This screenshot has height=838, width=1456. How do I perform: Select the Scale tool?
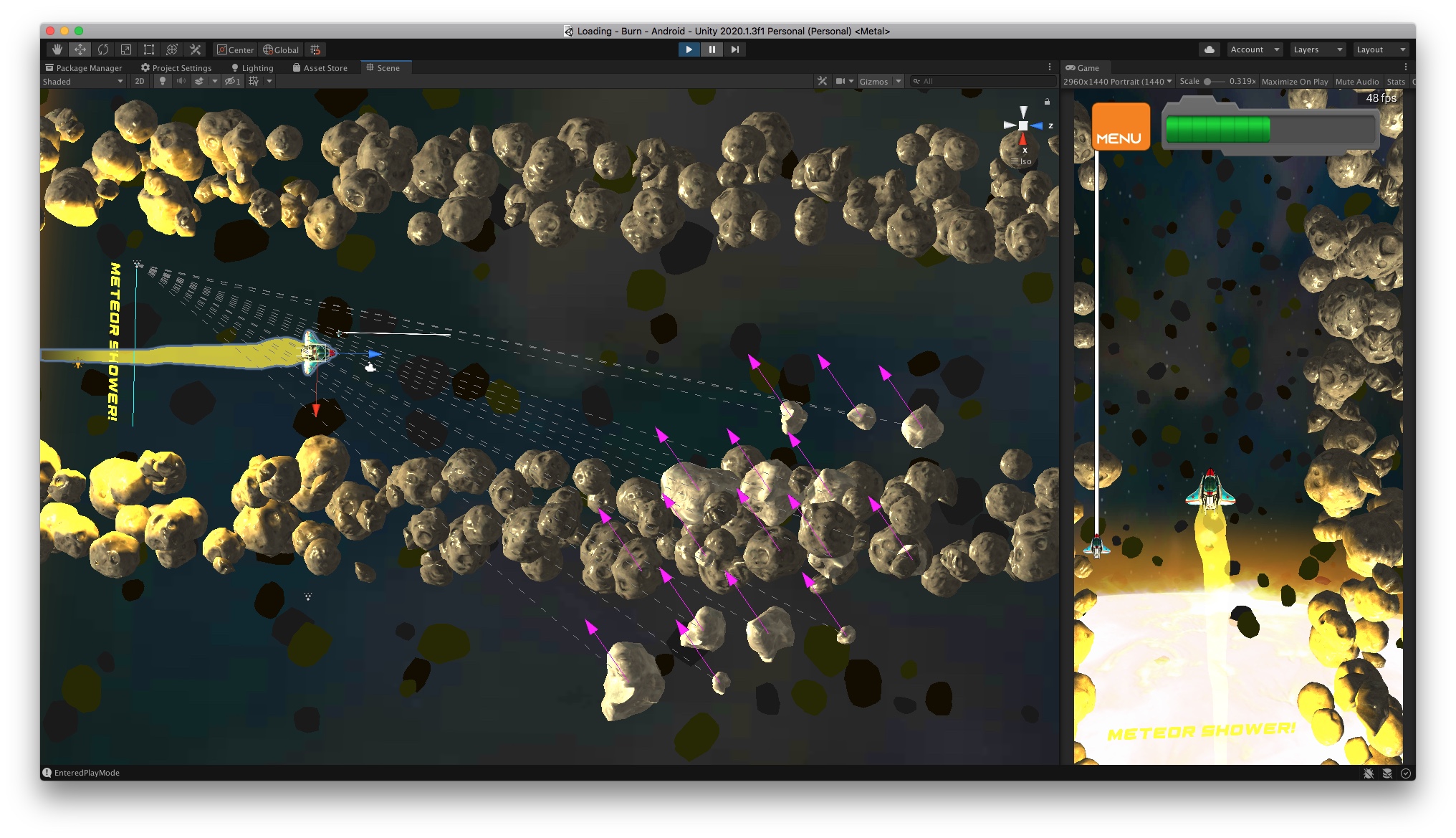126,49
